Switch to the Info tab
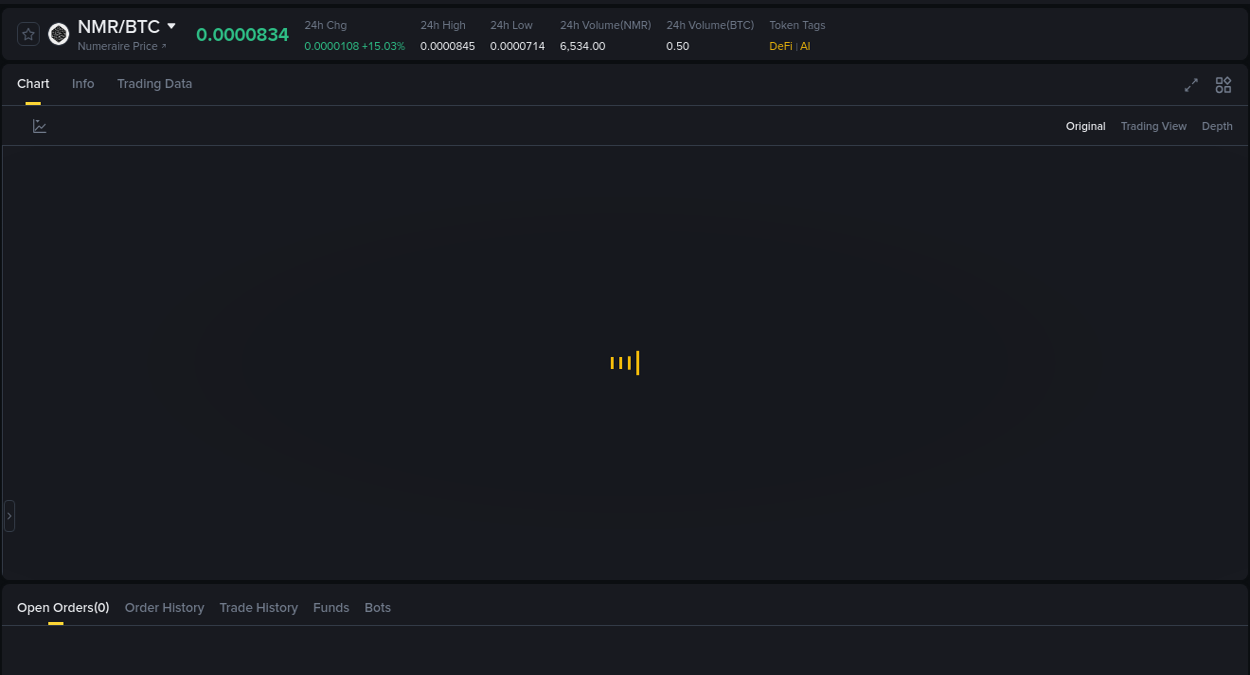Image resolution: width=1250 pixels, height=675 pixels. pyautogui.click(x=83, y=84)
